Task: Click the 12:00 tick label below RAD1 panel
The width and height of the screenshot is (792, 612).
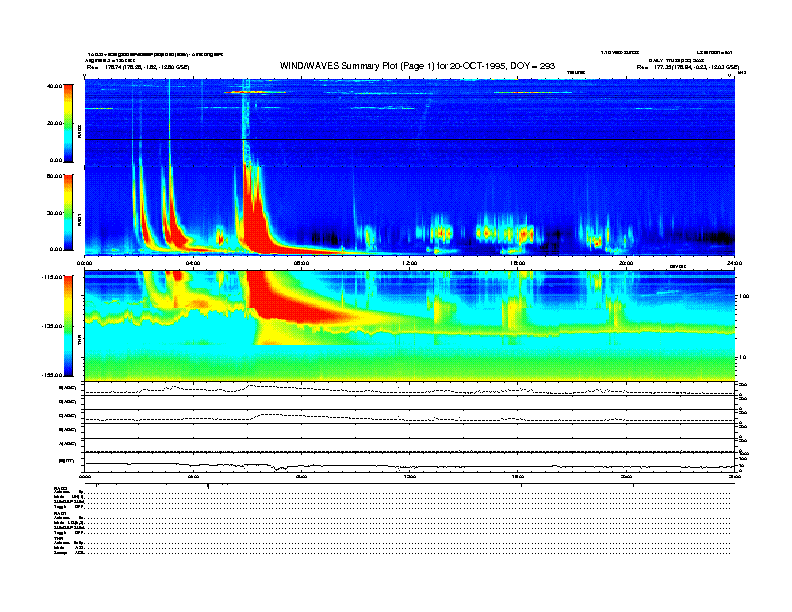Action: [x=410, y=263]
